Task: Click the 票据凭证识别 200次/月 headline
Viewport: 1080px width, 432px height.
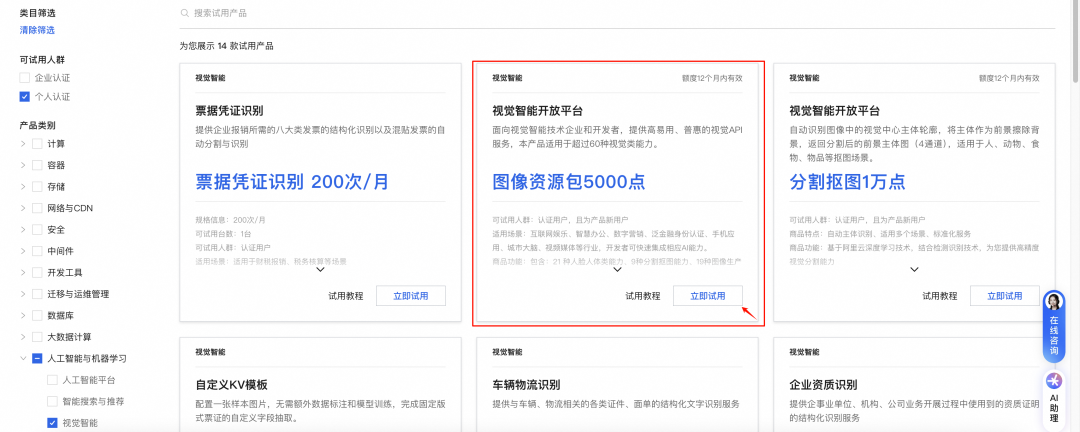Action: tap(293, 182)
